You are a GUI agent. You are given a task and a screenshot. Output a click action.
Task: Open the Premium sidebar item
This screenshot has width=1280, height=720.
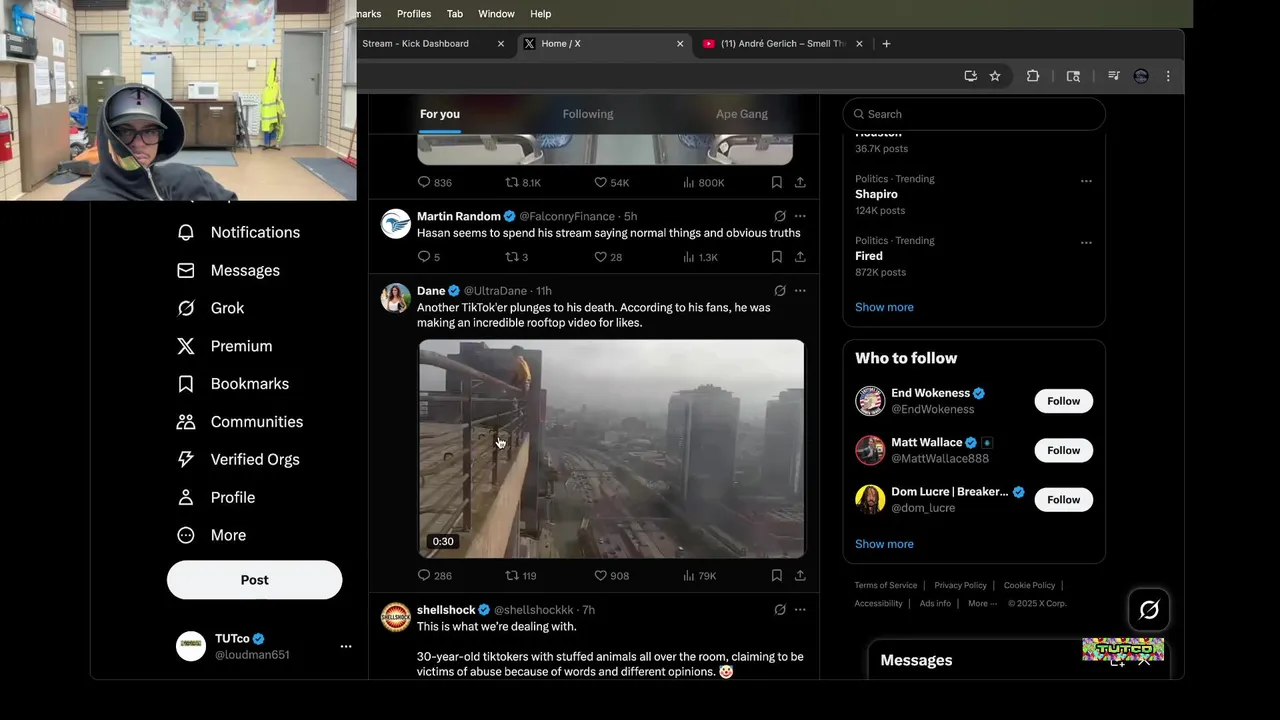click(x=224, y=346)
